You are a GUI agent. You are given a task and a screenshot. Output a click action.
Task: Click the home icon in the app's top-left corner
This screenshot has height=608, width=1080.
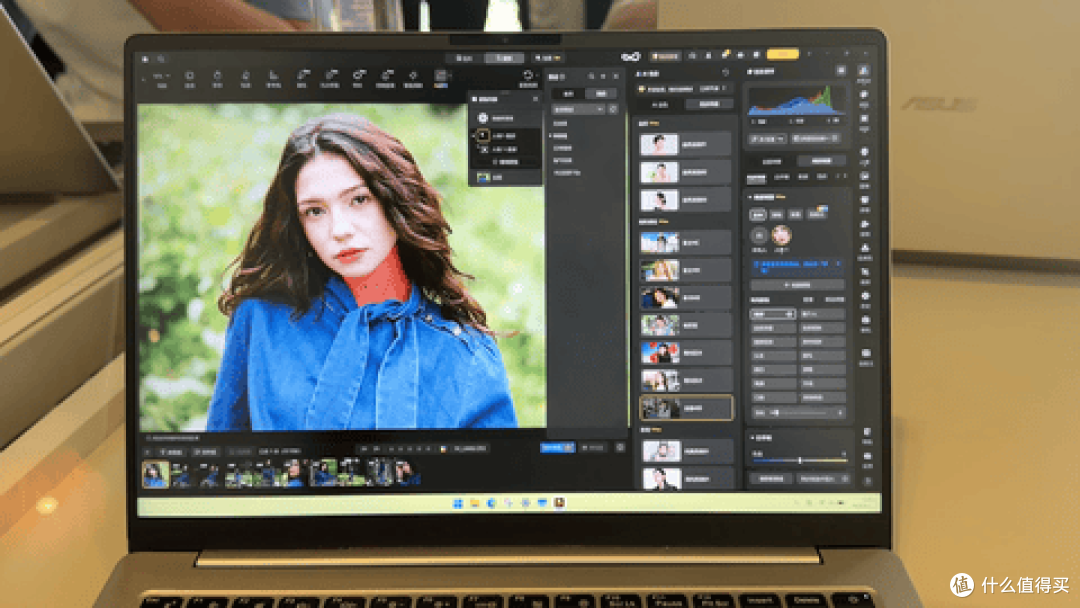[x=145, y=59]
